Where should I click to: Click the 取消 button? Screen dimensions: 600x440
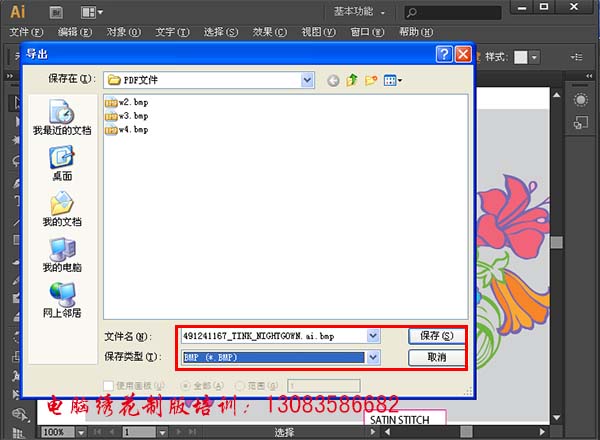pyautogui.click(x=436, y=356)
